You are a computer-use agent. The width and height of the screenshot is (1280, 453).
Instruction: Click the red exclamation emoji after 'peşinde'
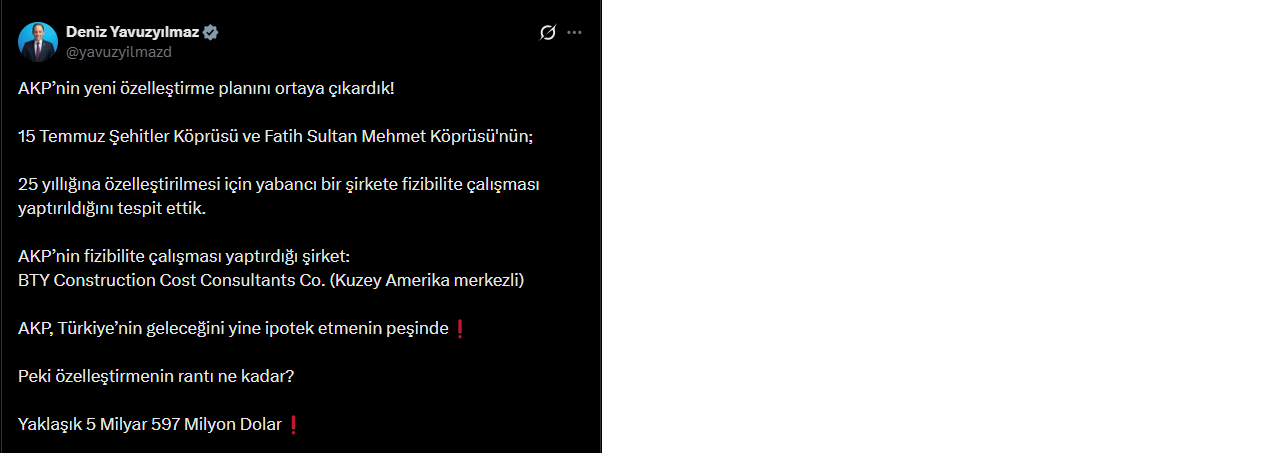460,328
